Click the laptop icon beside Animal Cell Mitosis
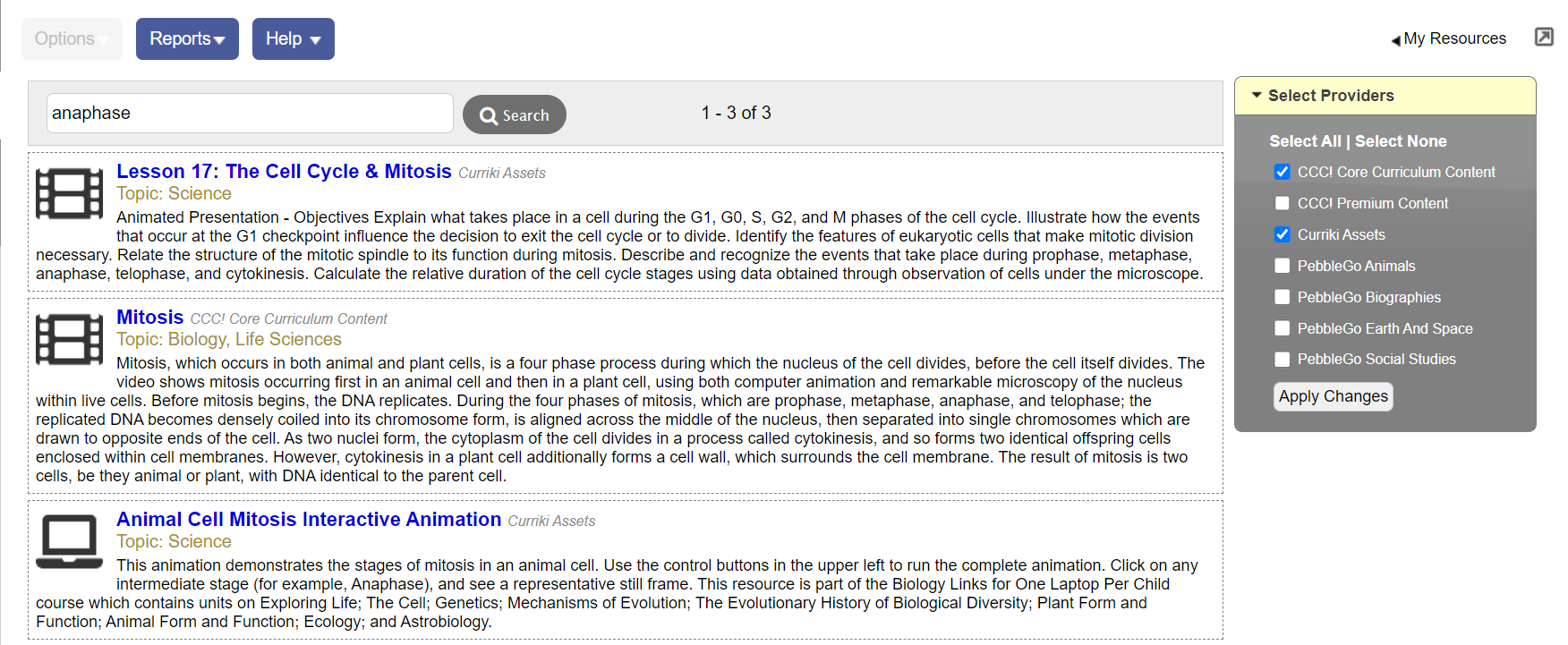The height and width of the screenshot is (645, 1568). tap(69, 541)
